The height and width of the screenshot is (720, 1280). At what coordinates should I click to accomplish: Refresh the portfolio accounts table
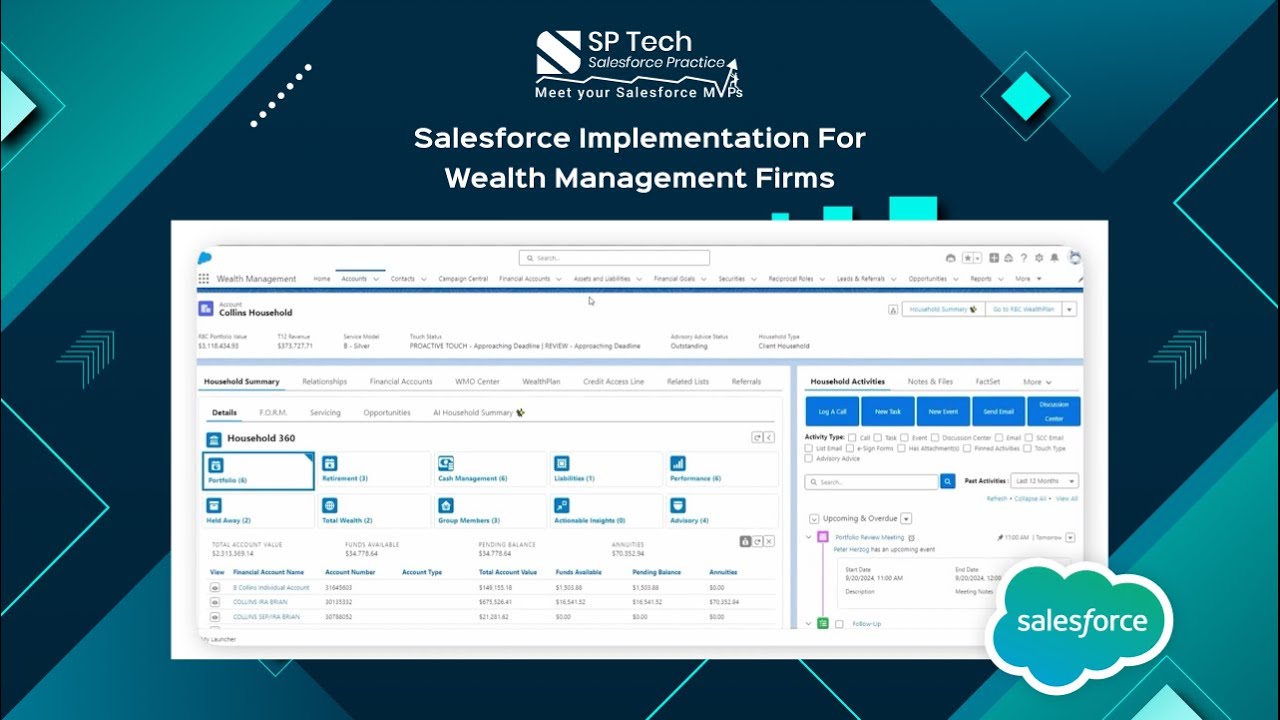tap(757, 541)
